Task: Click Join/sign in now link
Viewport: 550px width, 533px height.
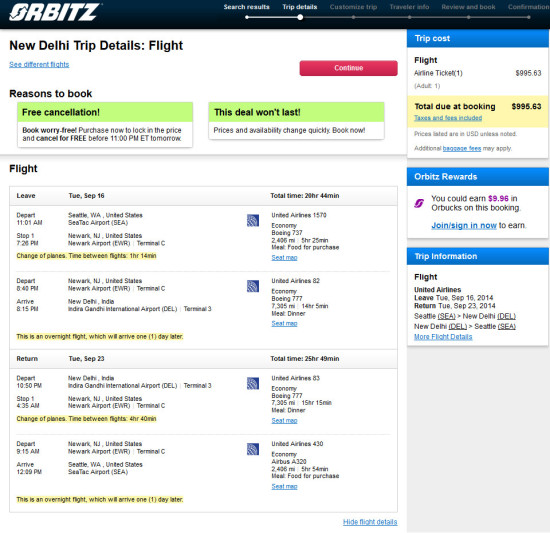Action: [464, 225]
